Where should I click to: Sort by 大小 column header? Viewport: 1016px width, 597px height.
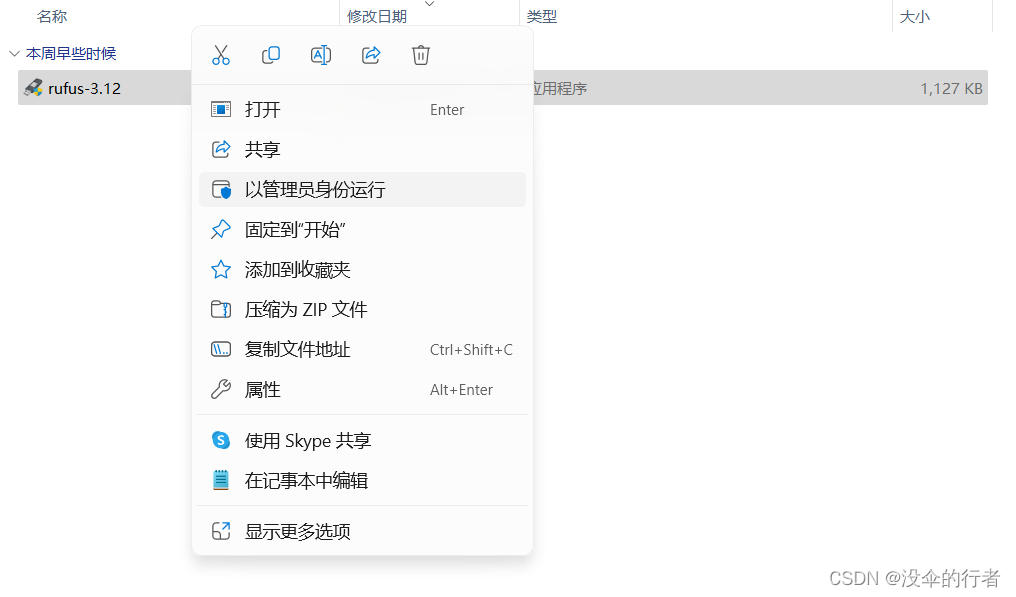(915, 16)
